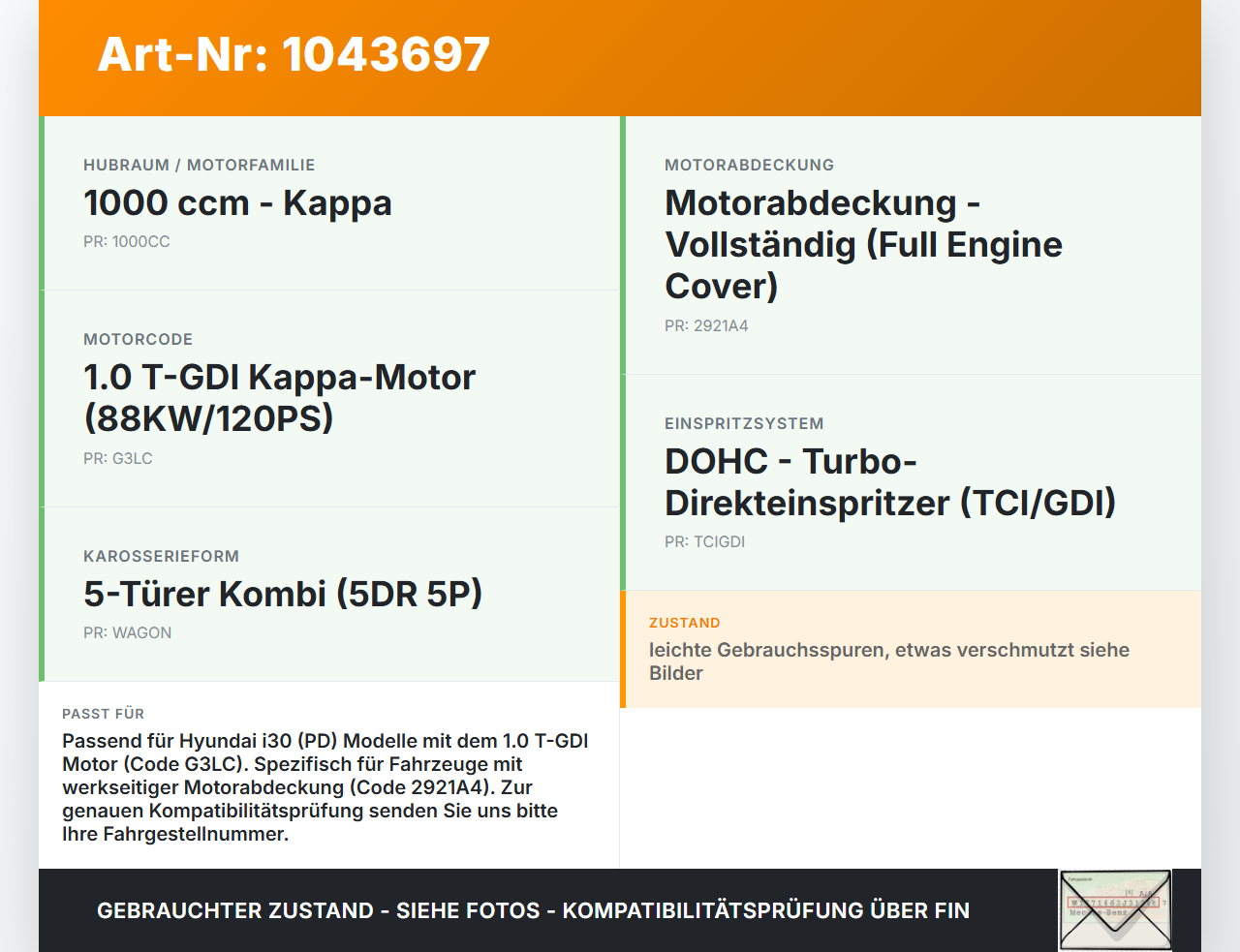Click the 'PR: 2921A4' code

click(x=706, y=326)
